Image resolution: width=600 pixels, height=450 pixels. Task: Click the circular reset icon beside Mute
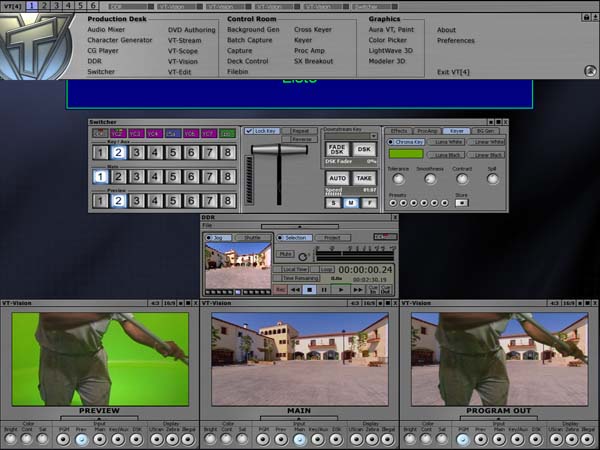click(303, 256)
